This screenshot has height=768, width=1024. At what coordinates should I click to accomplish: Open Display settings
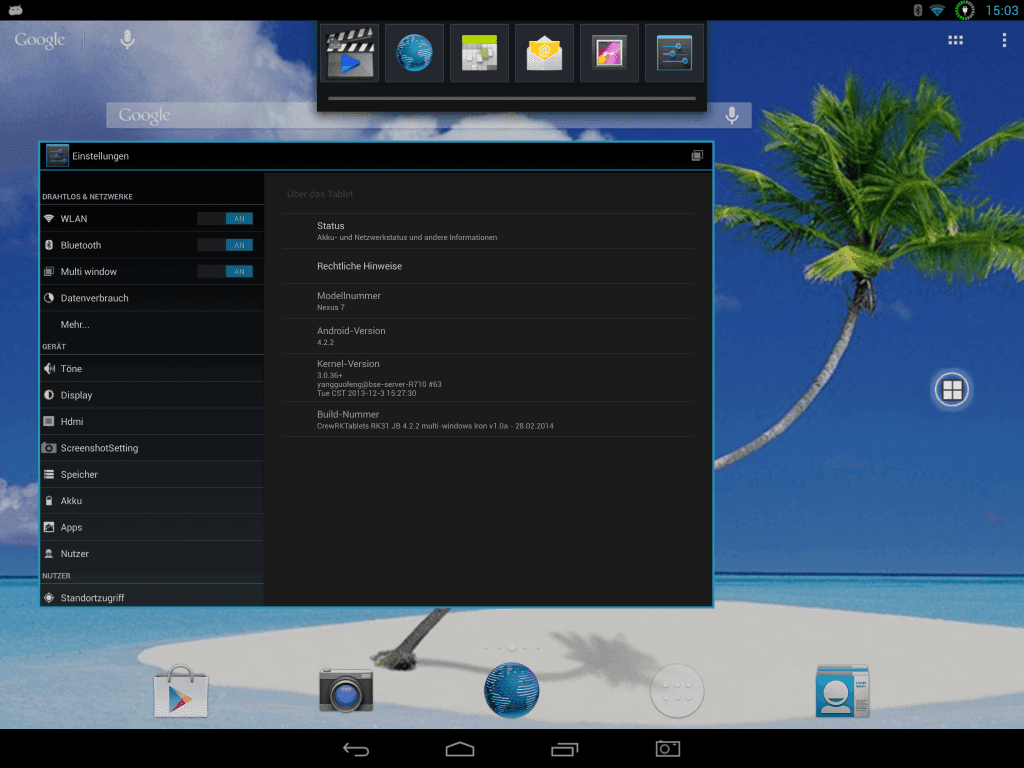152,395
